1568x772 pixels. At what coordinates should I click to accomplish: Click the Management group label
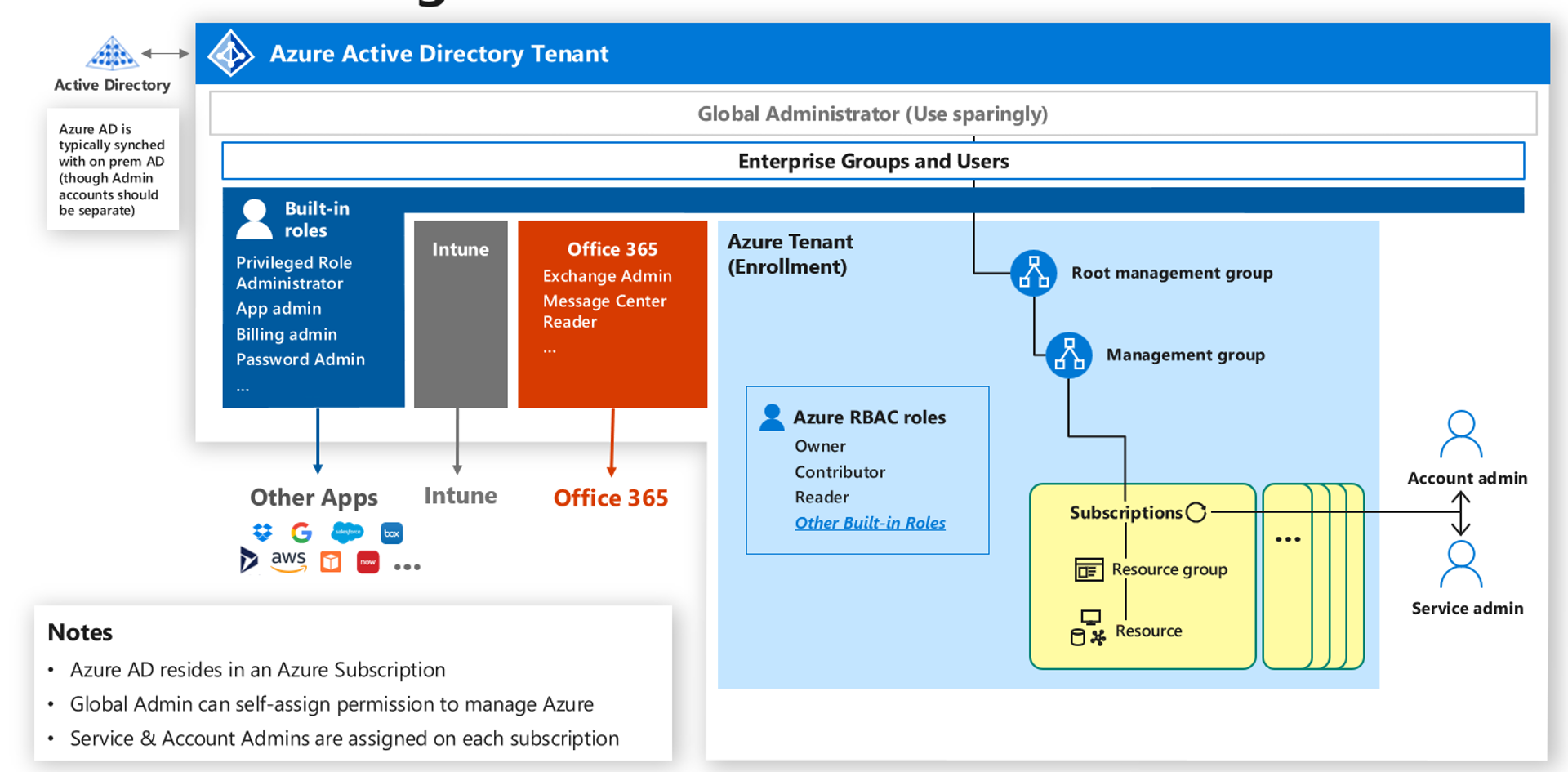[x=1186, y=355]
